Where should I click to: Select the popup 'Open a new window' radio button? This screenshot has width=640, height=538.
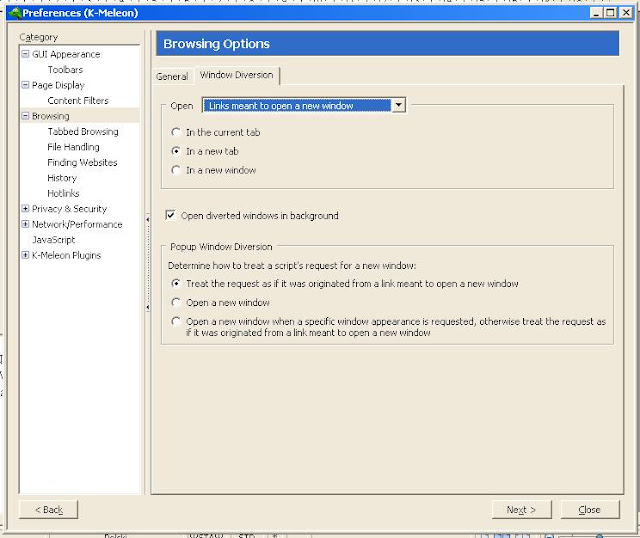pyautogui.click(x=176, y=302)
